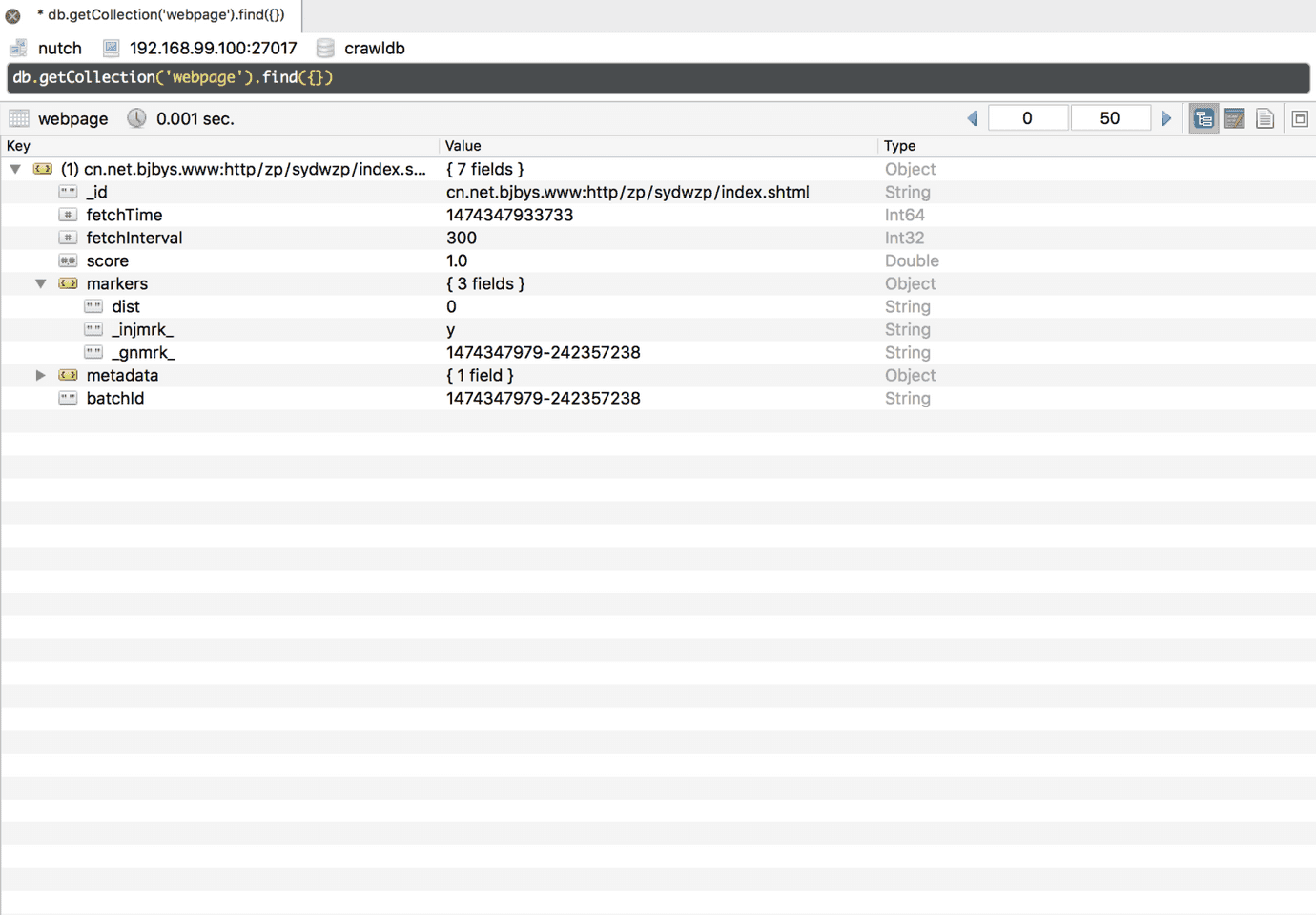
Task: Select the fetchTime field row
Action: 124,216
